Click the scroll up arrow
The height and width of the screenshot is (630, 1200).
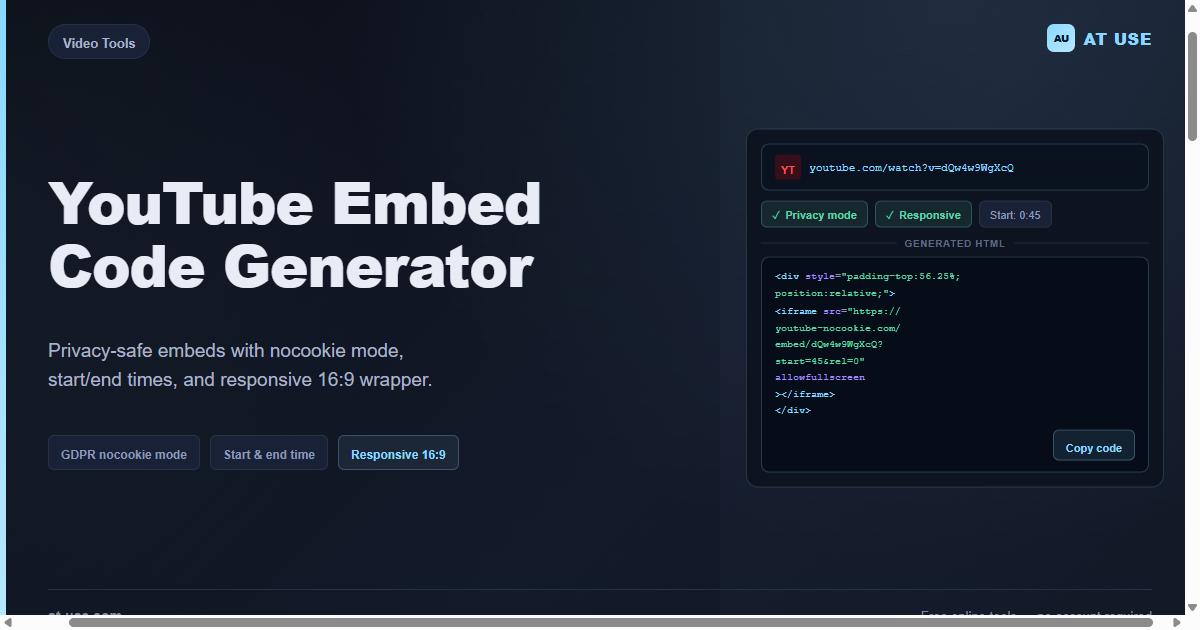(x=1192, y=8)
